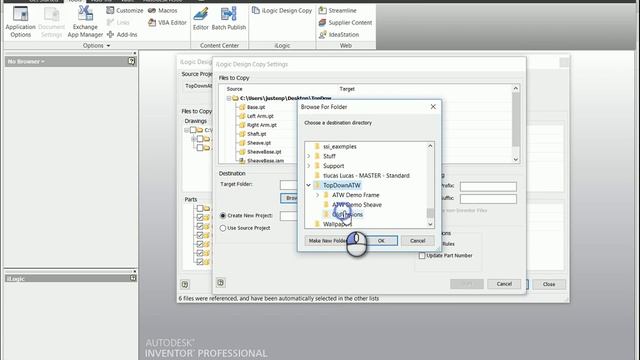Expand the Options ribbon panel dropdown
The height and width of the screenshot is (360, 640).
[x=96, y=46]
